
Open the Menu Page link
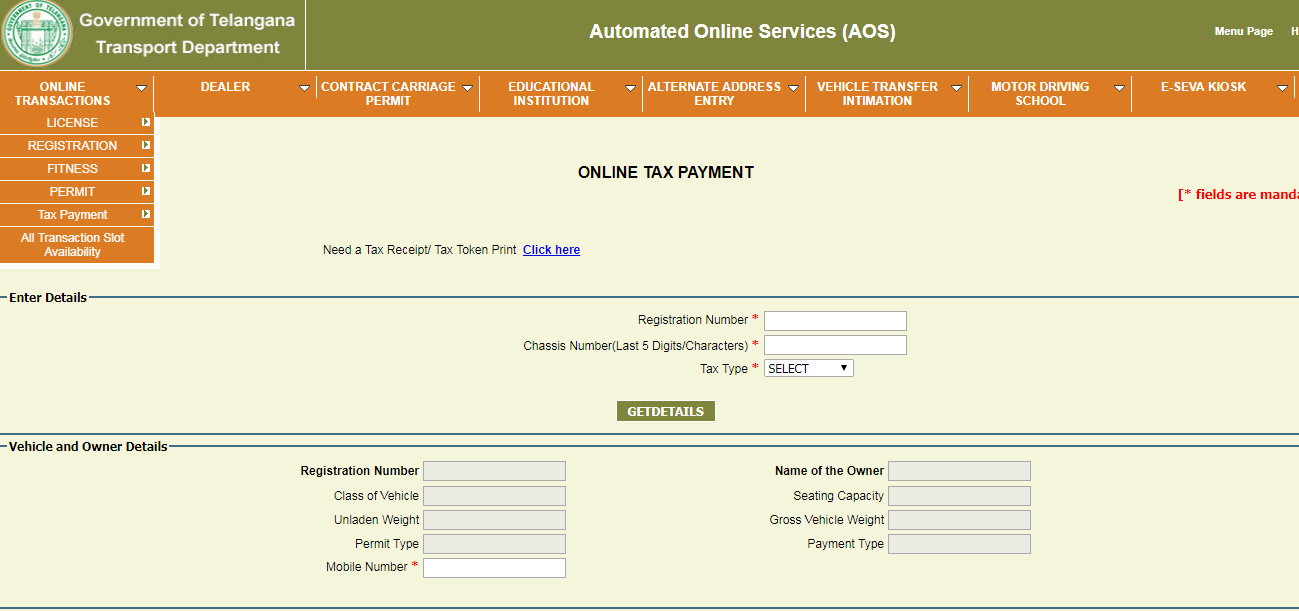tap(1243, 31)
